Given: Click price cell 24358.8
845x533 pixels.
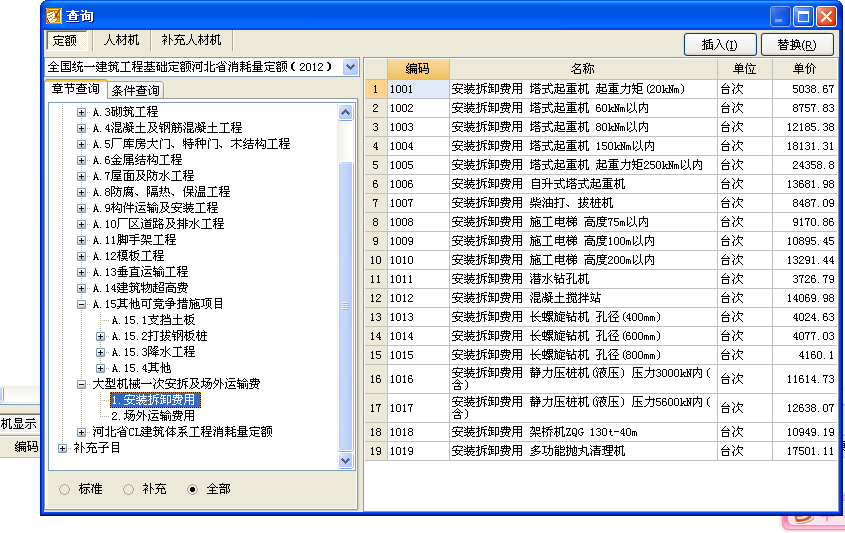Looking at the screenshot, I should pyautogui.click(x=805, y=165).
